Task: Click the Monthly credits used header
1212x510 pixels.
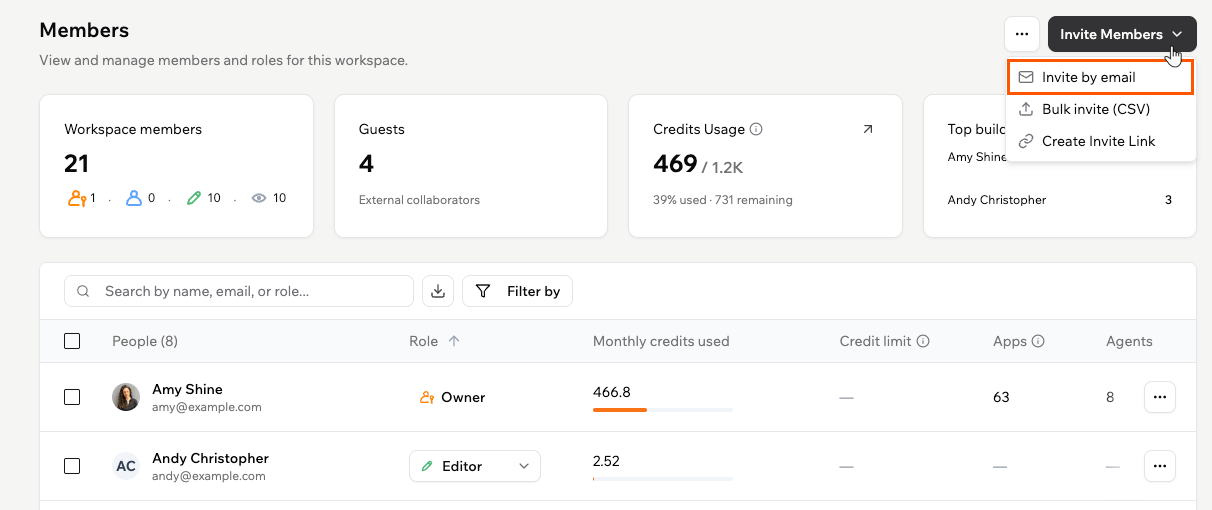Action: [661, 341]
